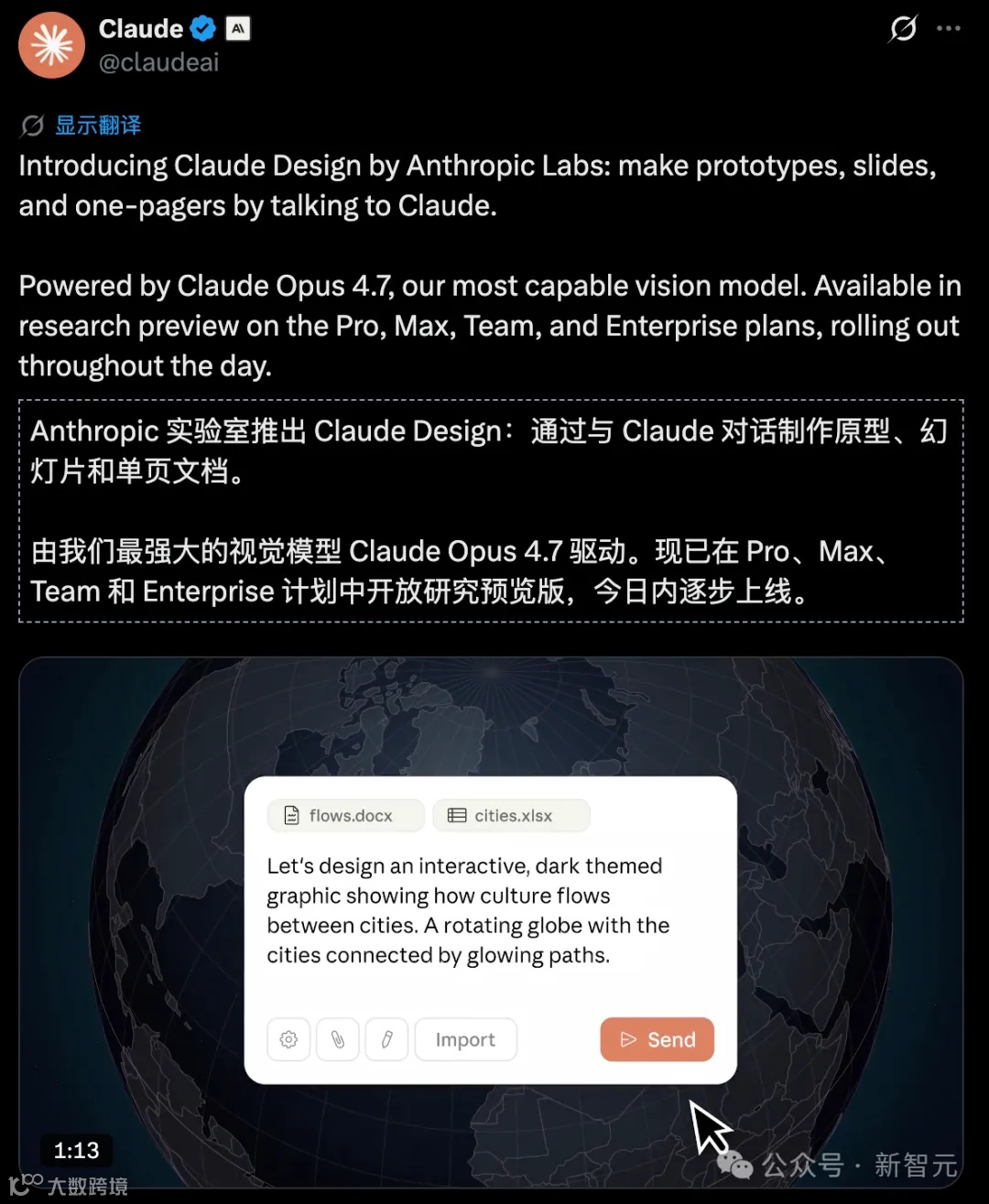Play the globe video thumbnail

(491, 922)
